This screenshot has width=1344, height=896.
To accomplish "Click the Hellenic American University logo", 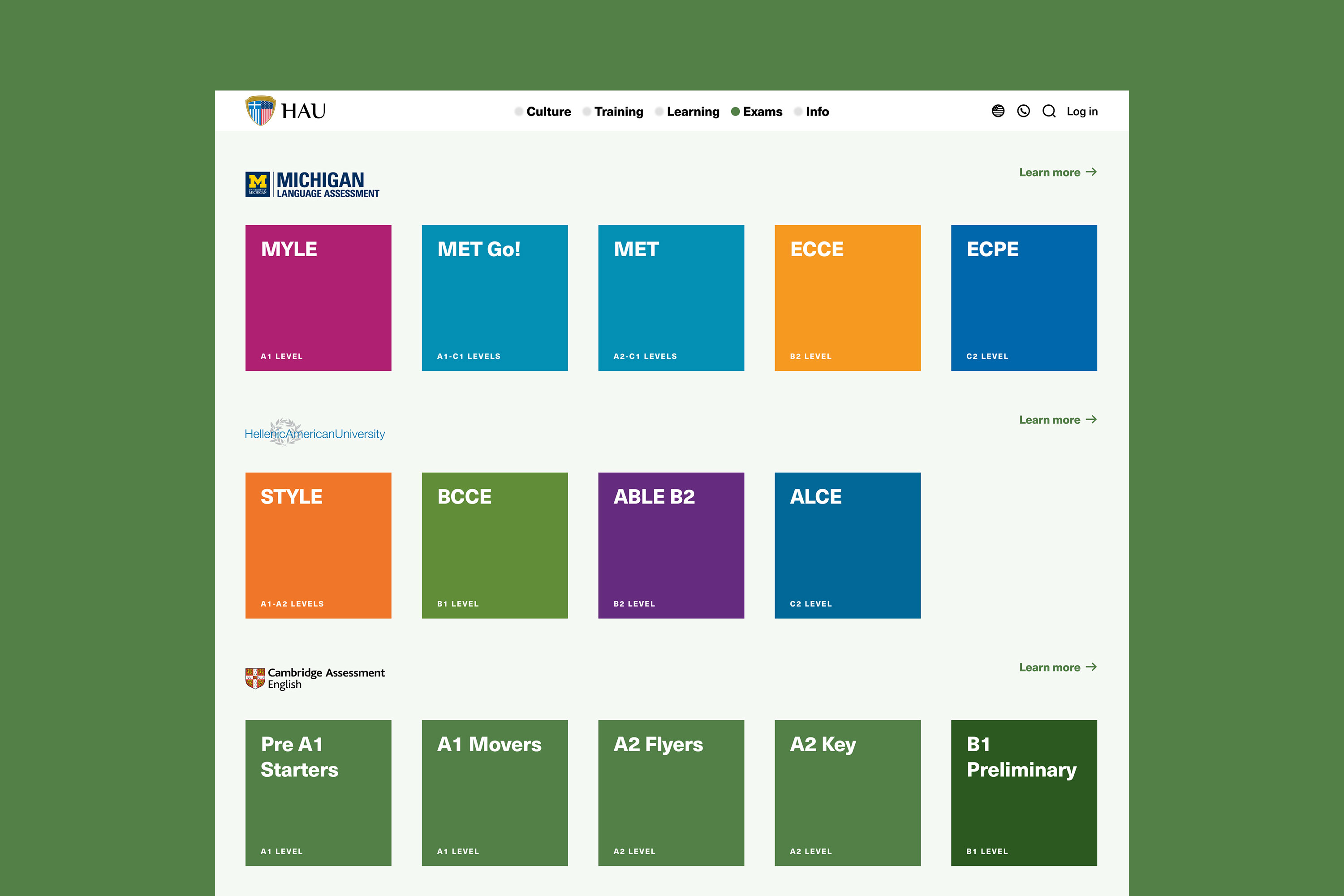I will tap(315, 433).
